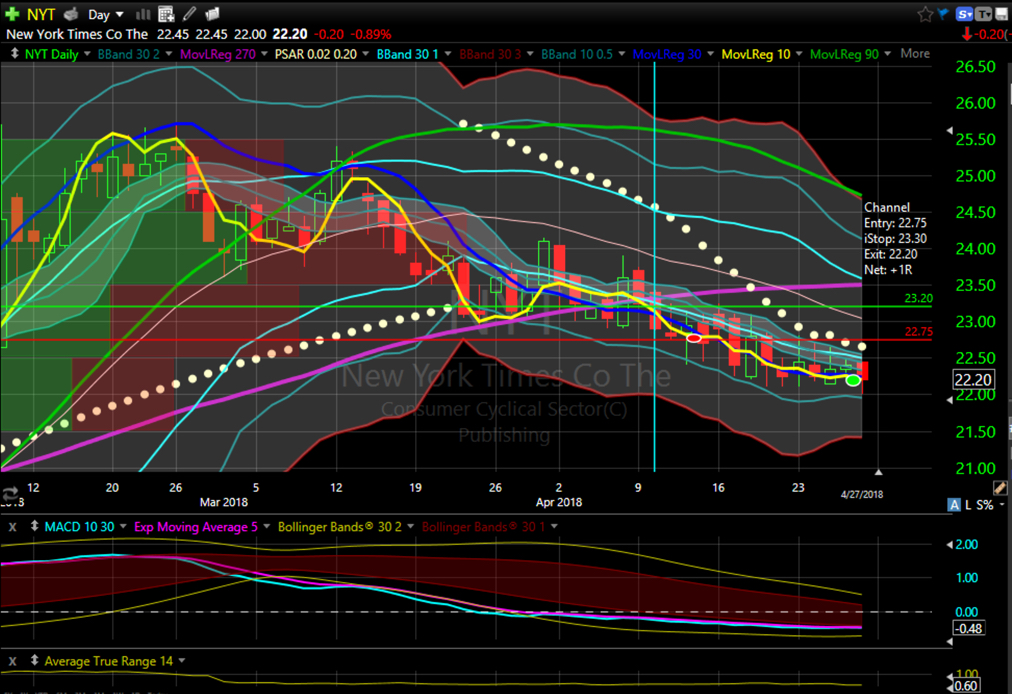
Task: Click the 4/27/2018 date label
Action: tap(862, 495)
